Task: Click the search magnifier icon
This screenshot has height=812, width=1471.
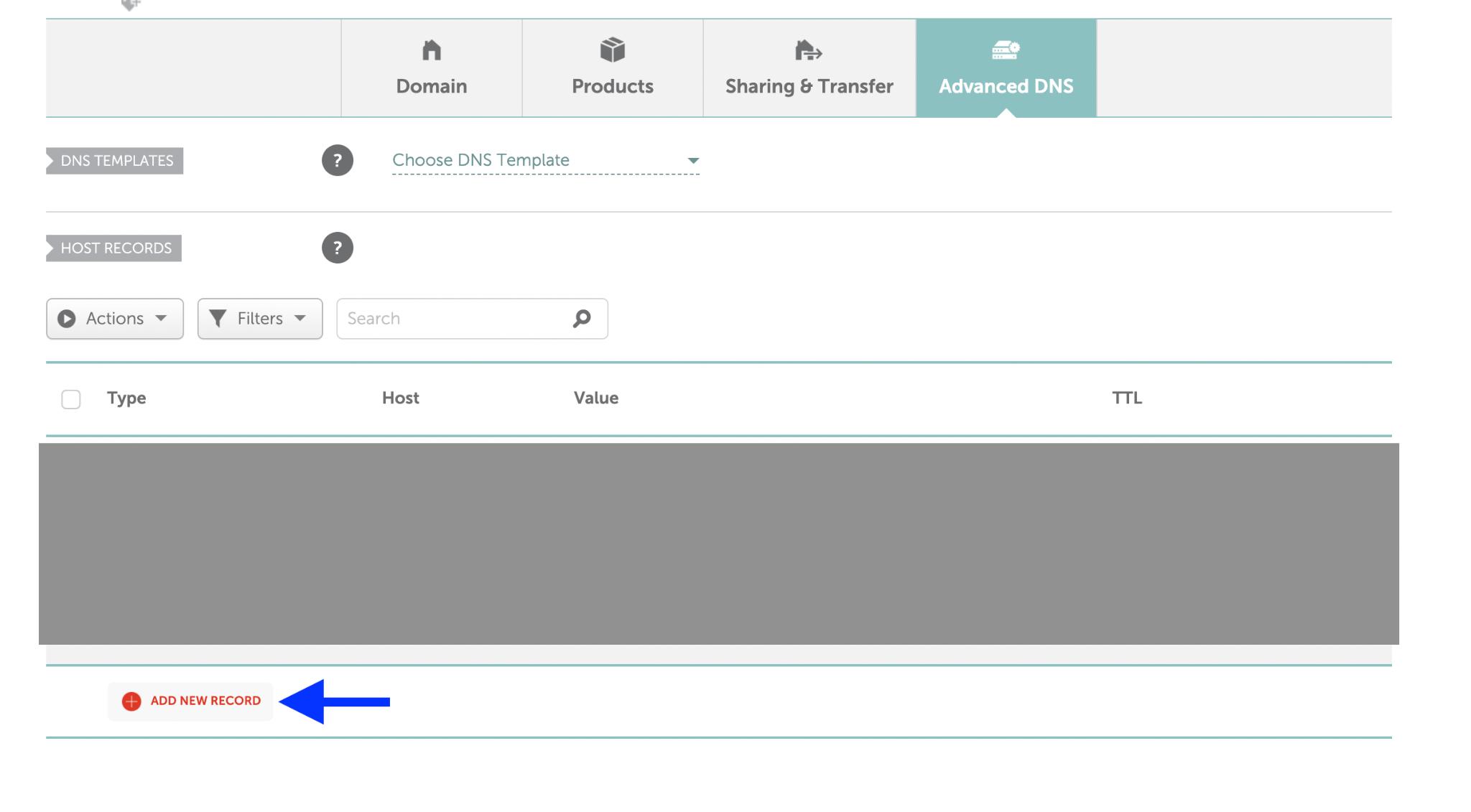Action: (582, 318)
